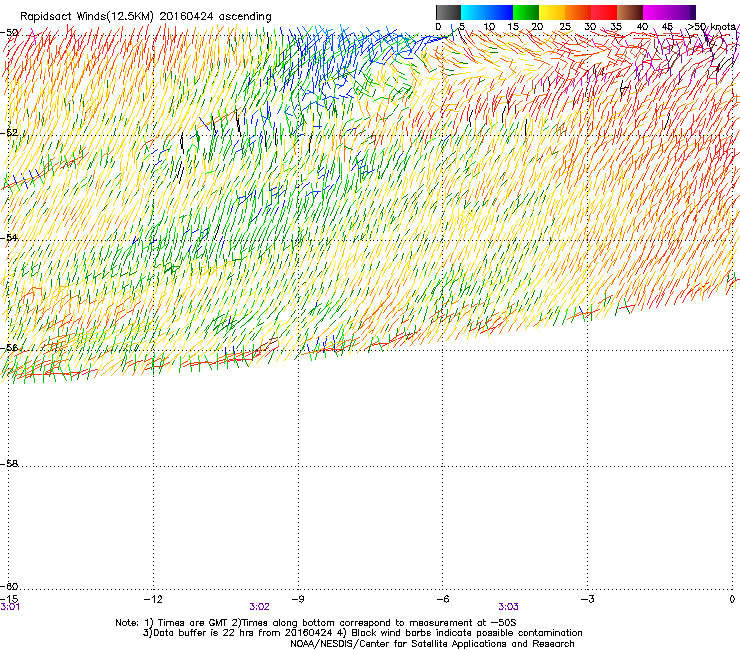Click the magenta 40-45 knots color swatch
The height and width of the screenshot is (650, 740).
coord(656,12)
